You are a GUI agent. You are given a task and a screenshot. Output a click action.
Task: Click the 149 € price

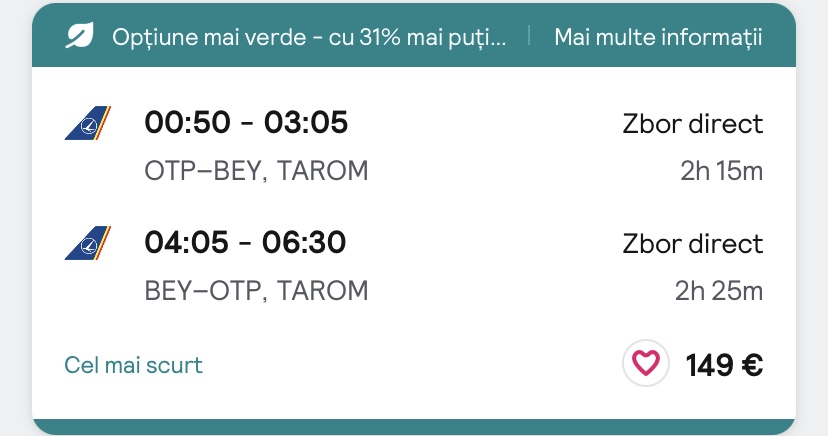click(x=724, y=365)
